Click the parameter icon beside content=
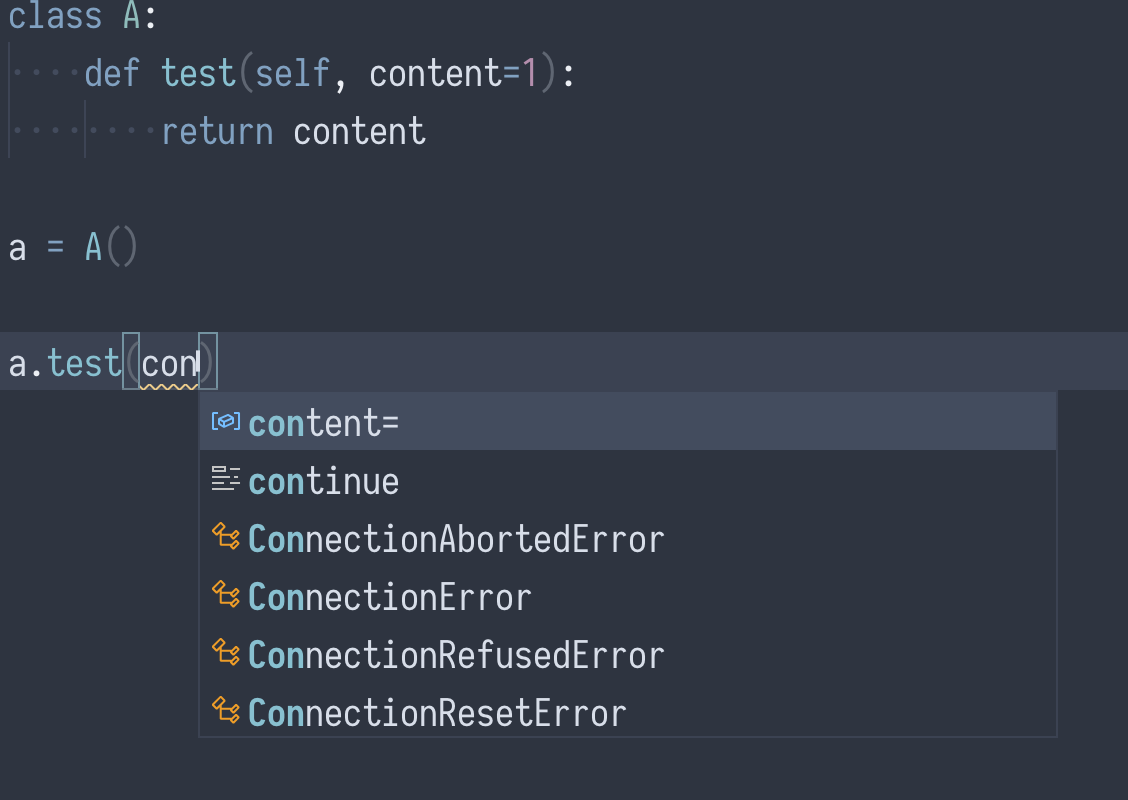Viewport: 1128px width, 800px height. [x=225, y=422]
